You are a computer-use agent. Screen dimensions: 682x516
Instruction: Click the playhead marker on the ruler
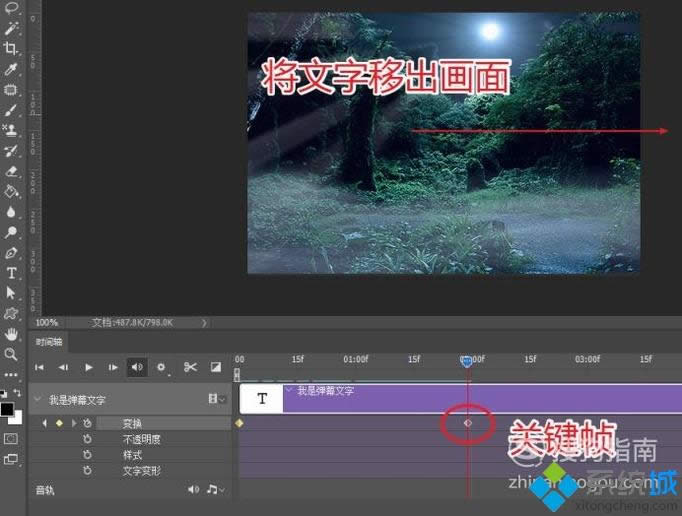coord(466,361)
